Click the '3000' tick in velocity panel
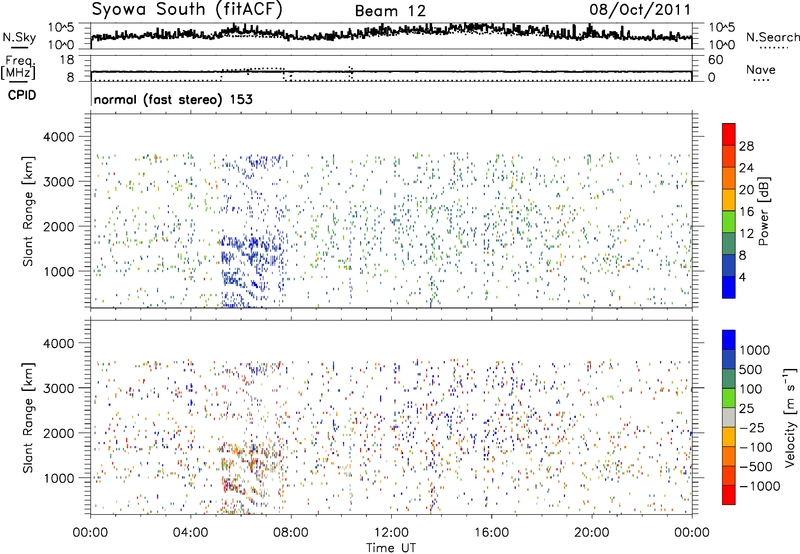 pyautogui.click(x=59, y=388)
